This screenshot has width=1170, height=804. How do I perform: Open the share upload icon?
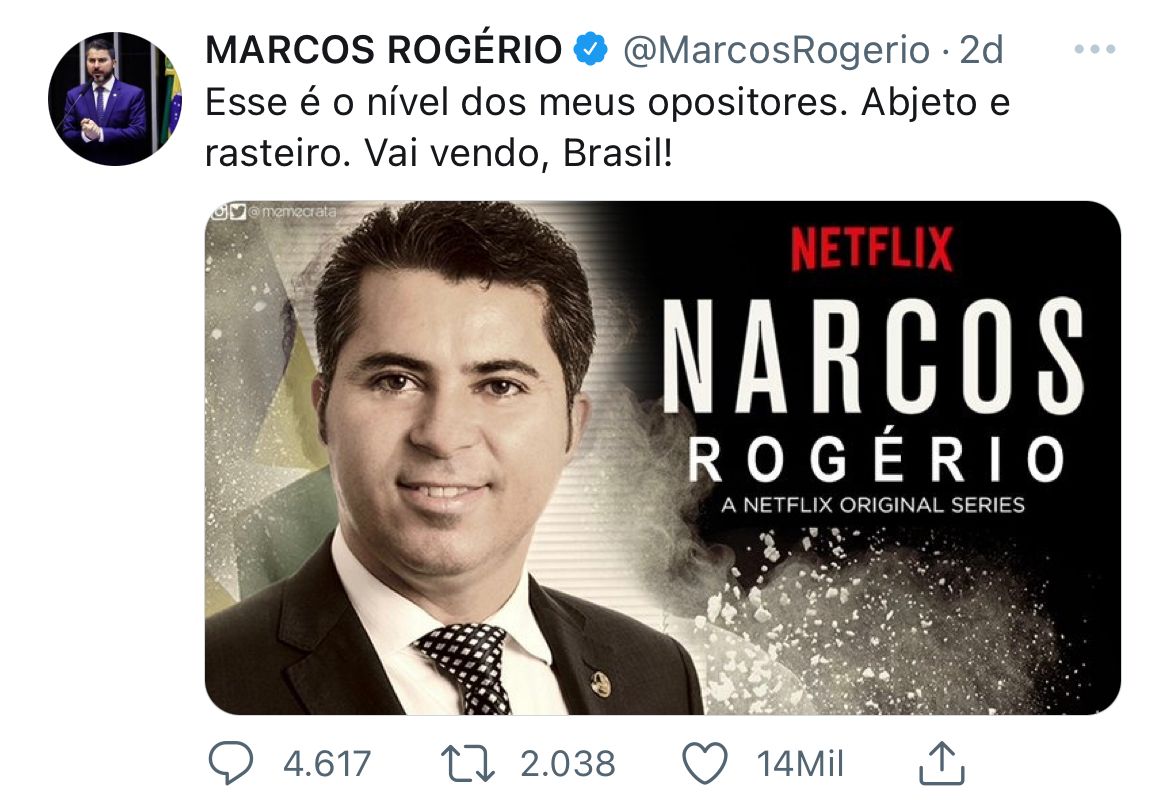click(x=942, y=762)
